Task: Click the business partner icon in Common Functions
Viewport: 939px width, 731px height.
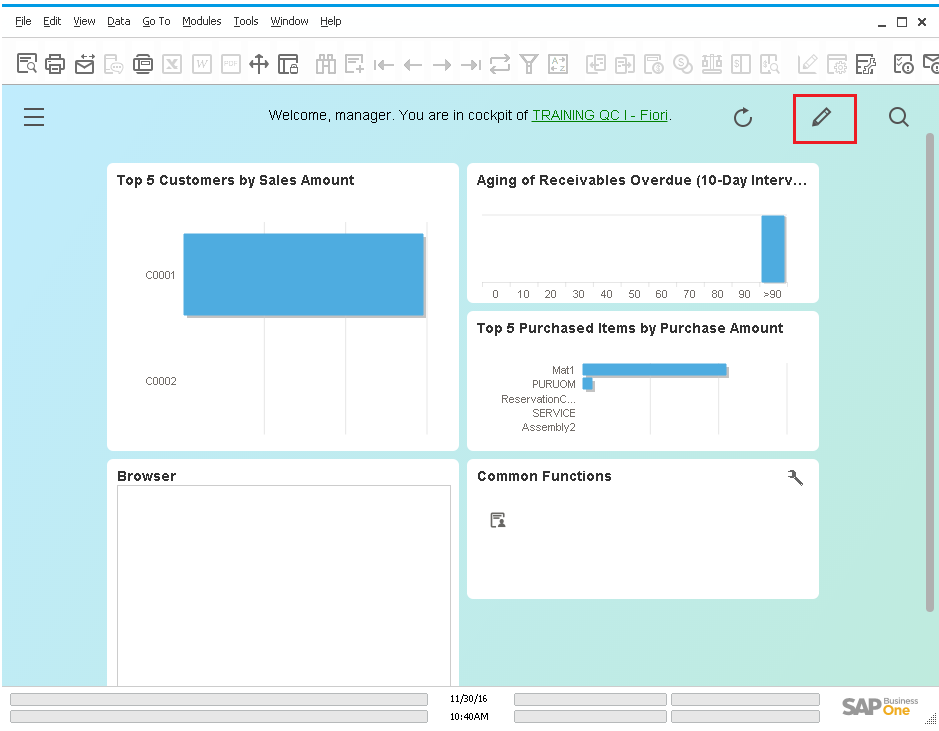Action: tap(498, 519)
